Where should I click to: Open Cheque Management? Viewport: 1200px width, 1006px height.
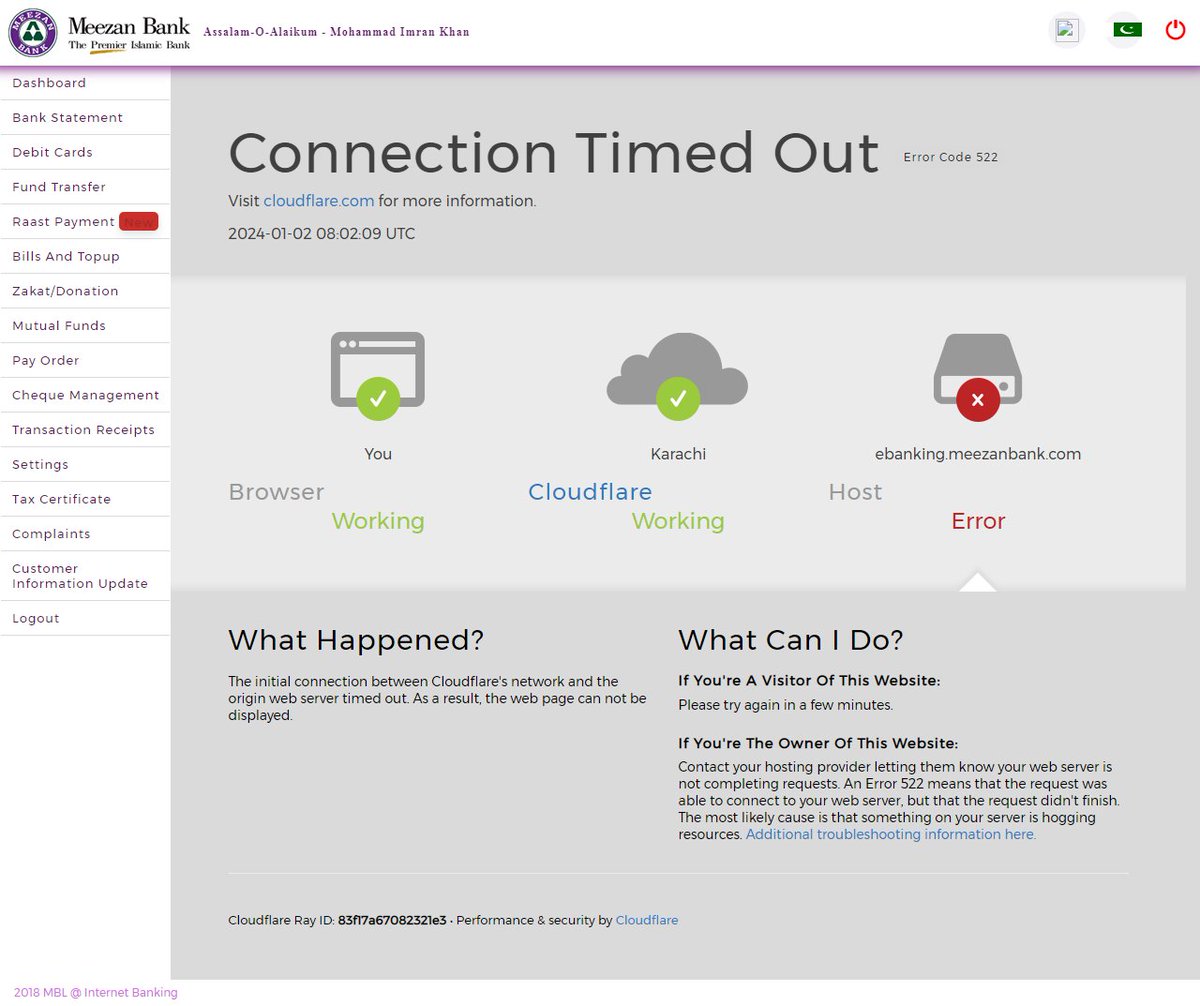[85, 395]
